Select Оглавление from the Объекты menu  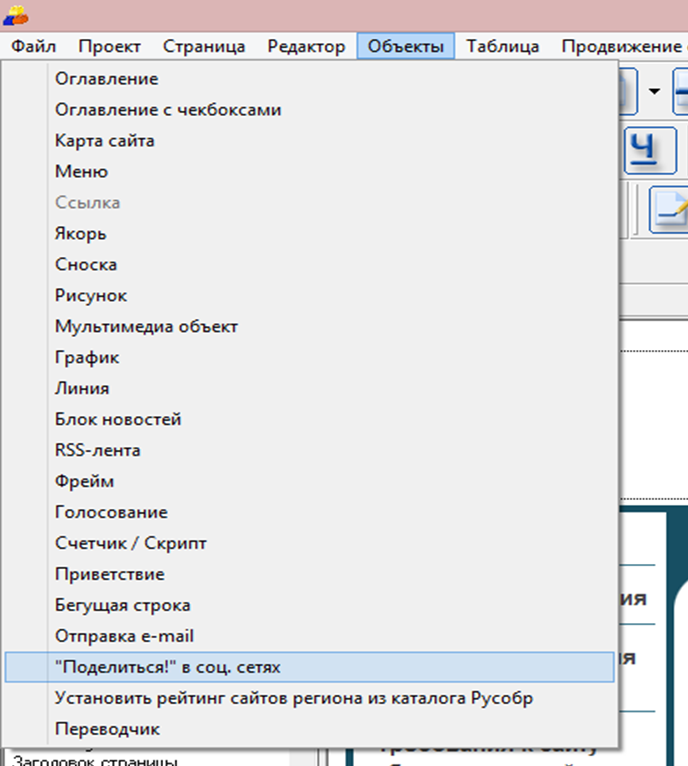tap(107, 79)
